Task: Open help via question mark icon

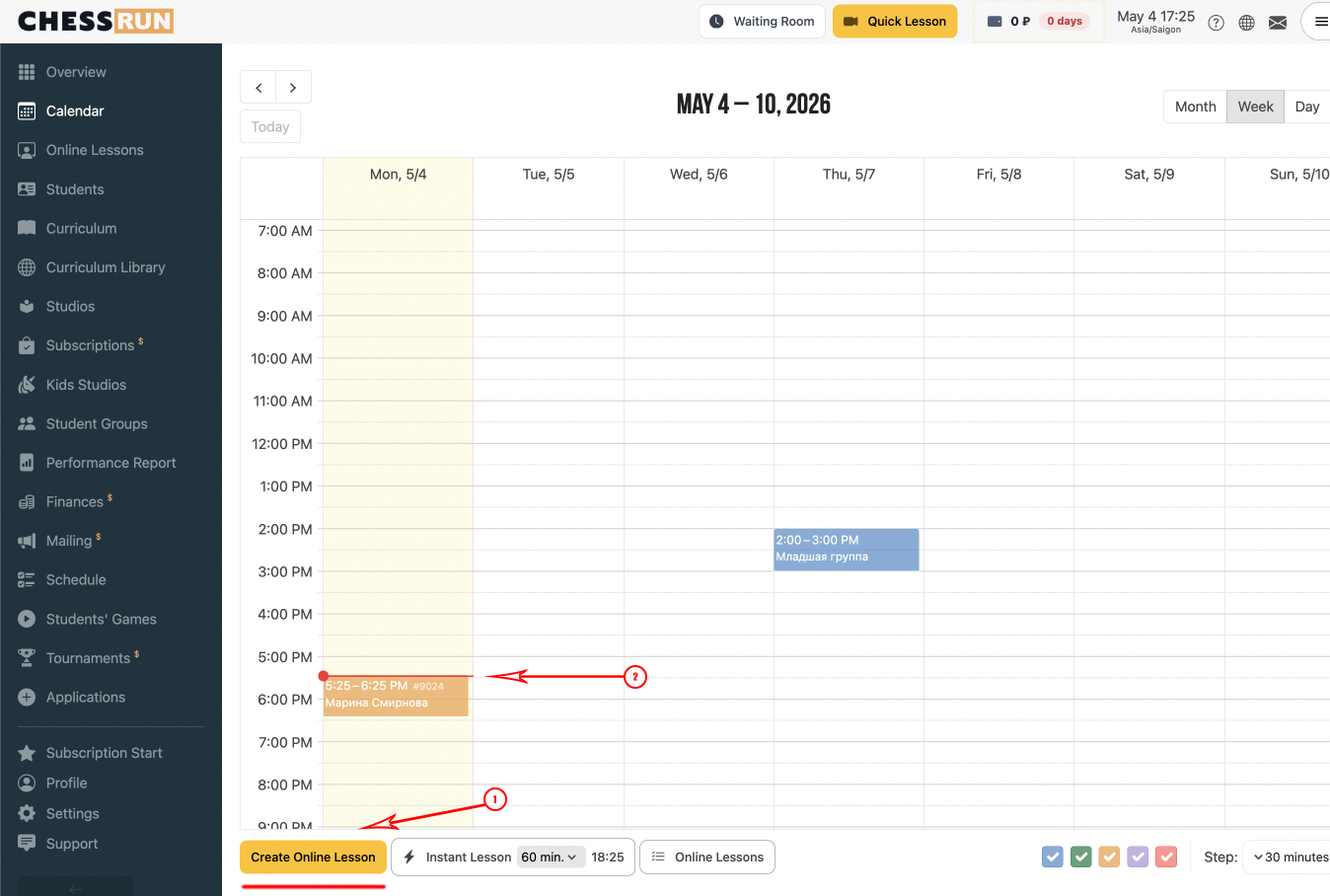Action: (x=1217, y=23)
